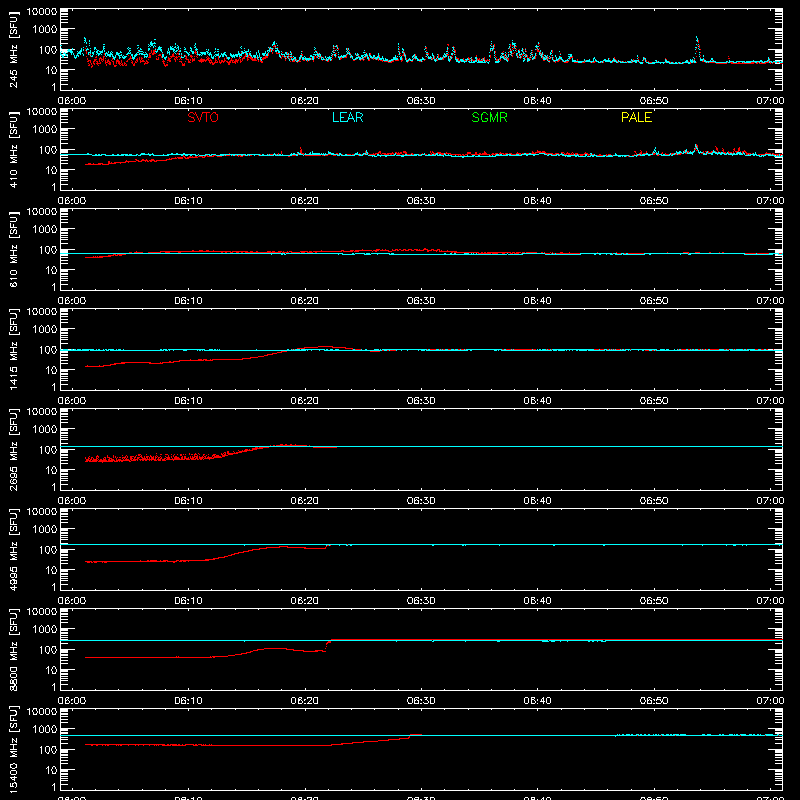Image resolution: width=800 pixels, height=800 pixels.
Task: Select the "1415 MHz [SFU]" axis title
Action: coord(14,349)
